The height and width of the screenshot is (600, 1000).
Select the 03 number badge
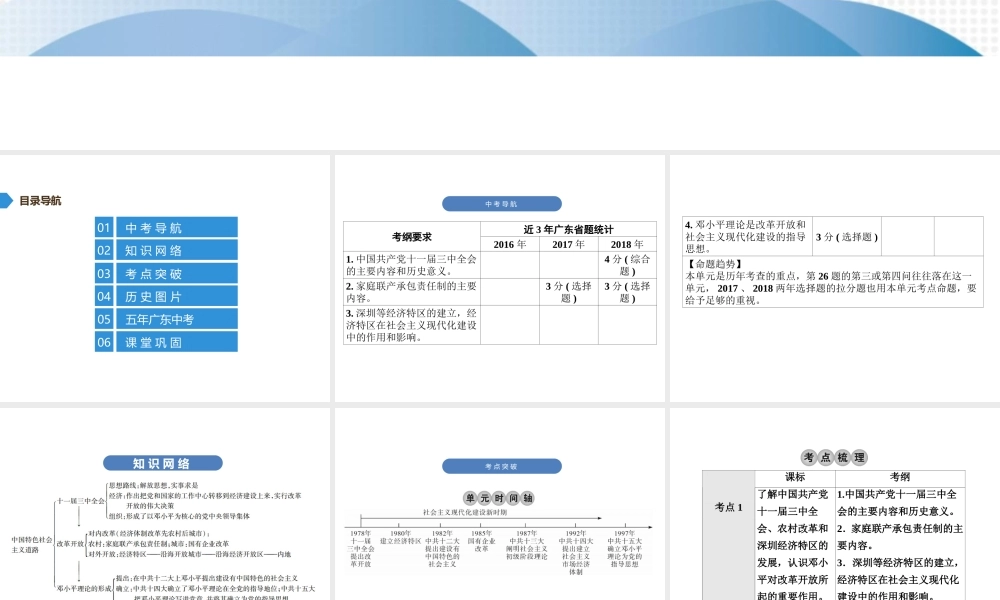tap(104, 274)
